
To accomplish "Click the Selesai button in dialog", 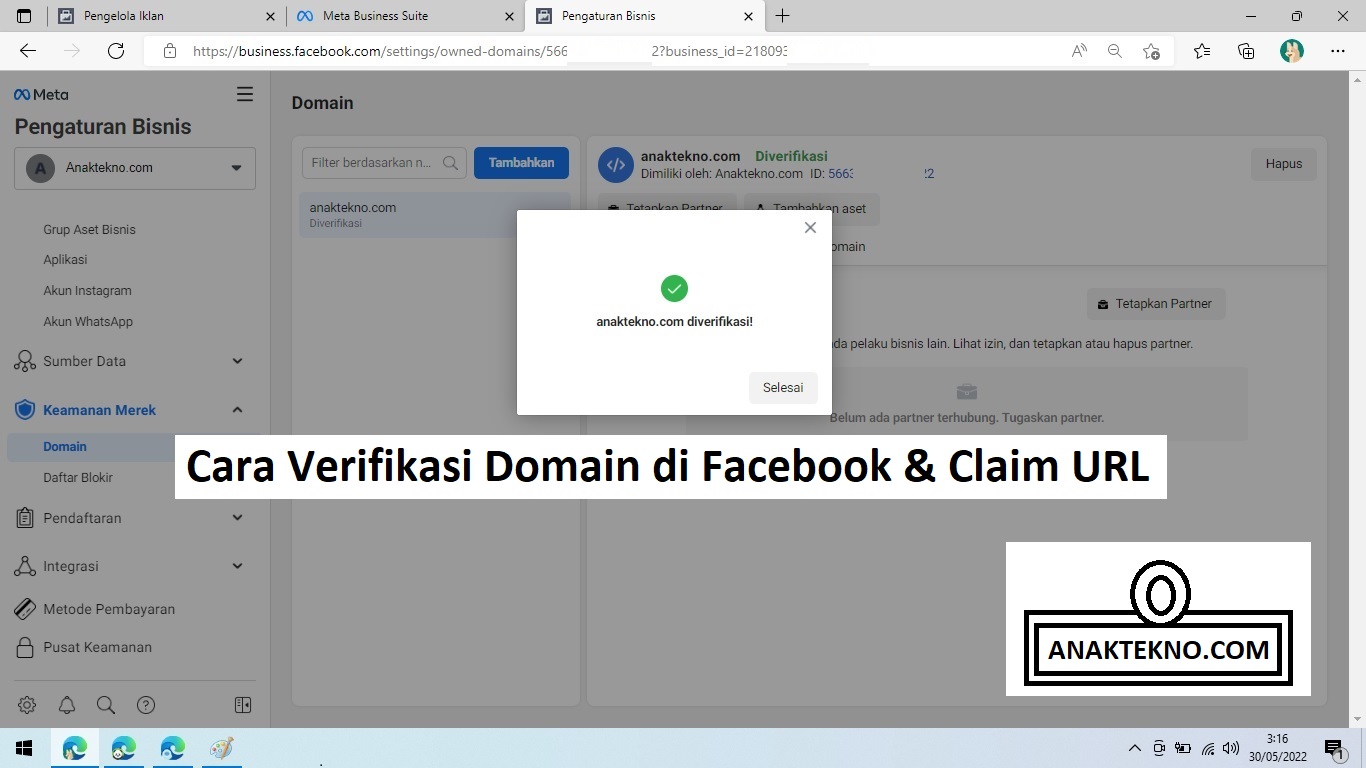I will click(783, 388).
